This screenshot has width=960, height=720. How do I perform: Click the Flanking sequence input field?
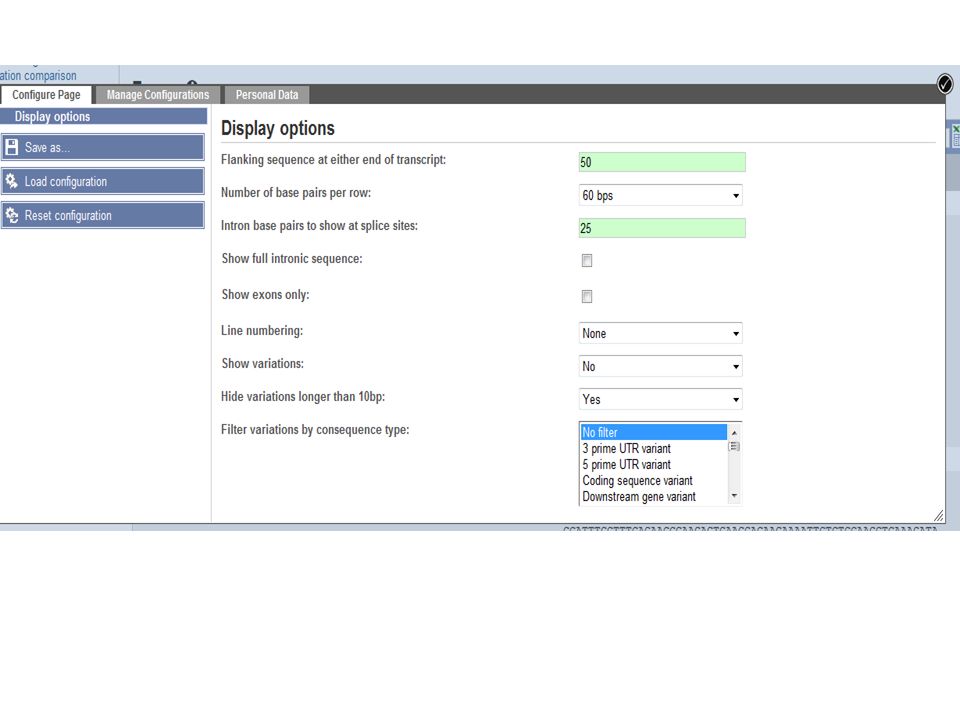(662, 162)
